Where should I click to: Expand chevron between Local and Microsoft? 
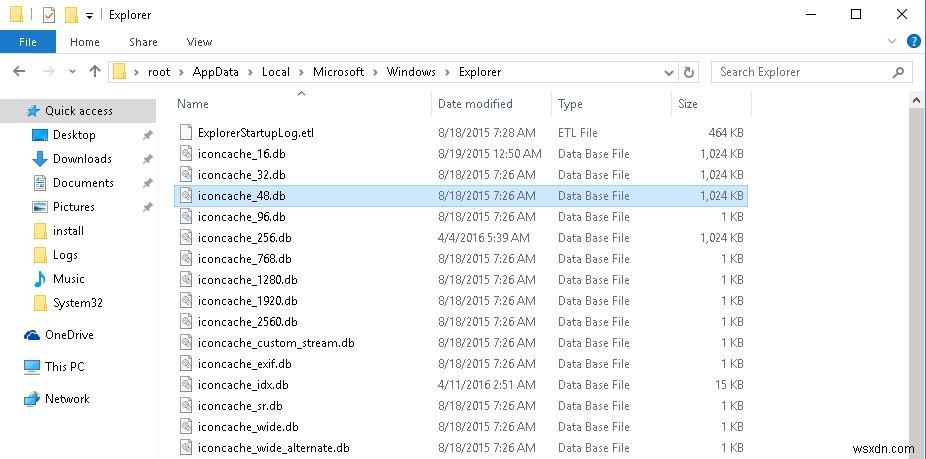pos(301,72)
